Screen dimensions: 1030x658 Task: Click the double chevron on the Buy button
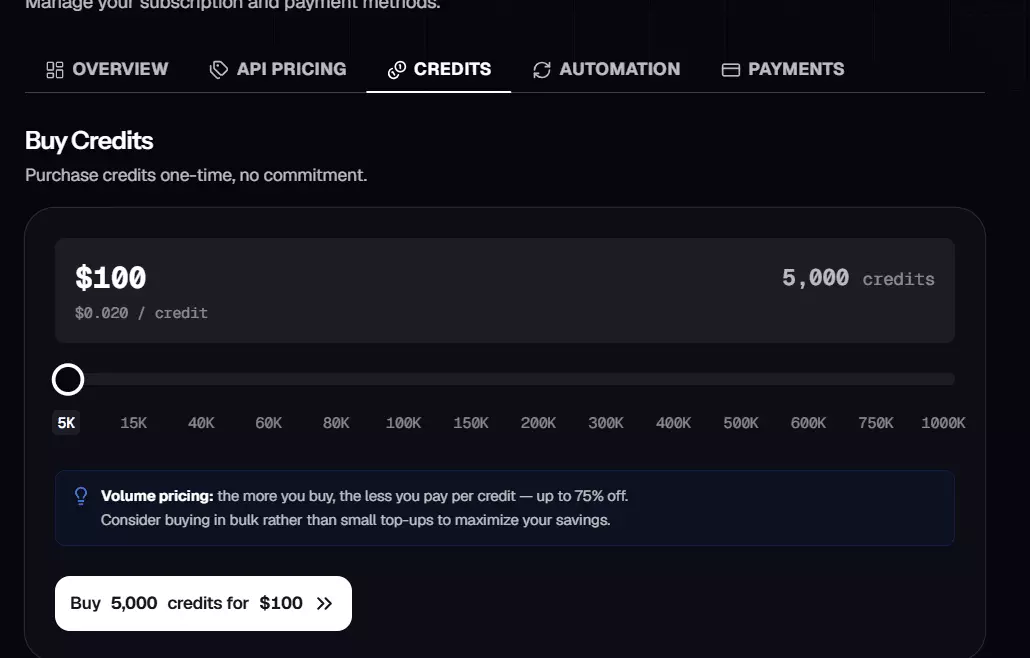tap(325, 603)
